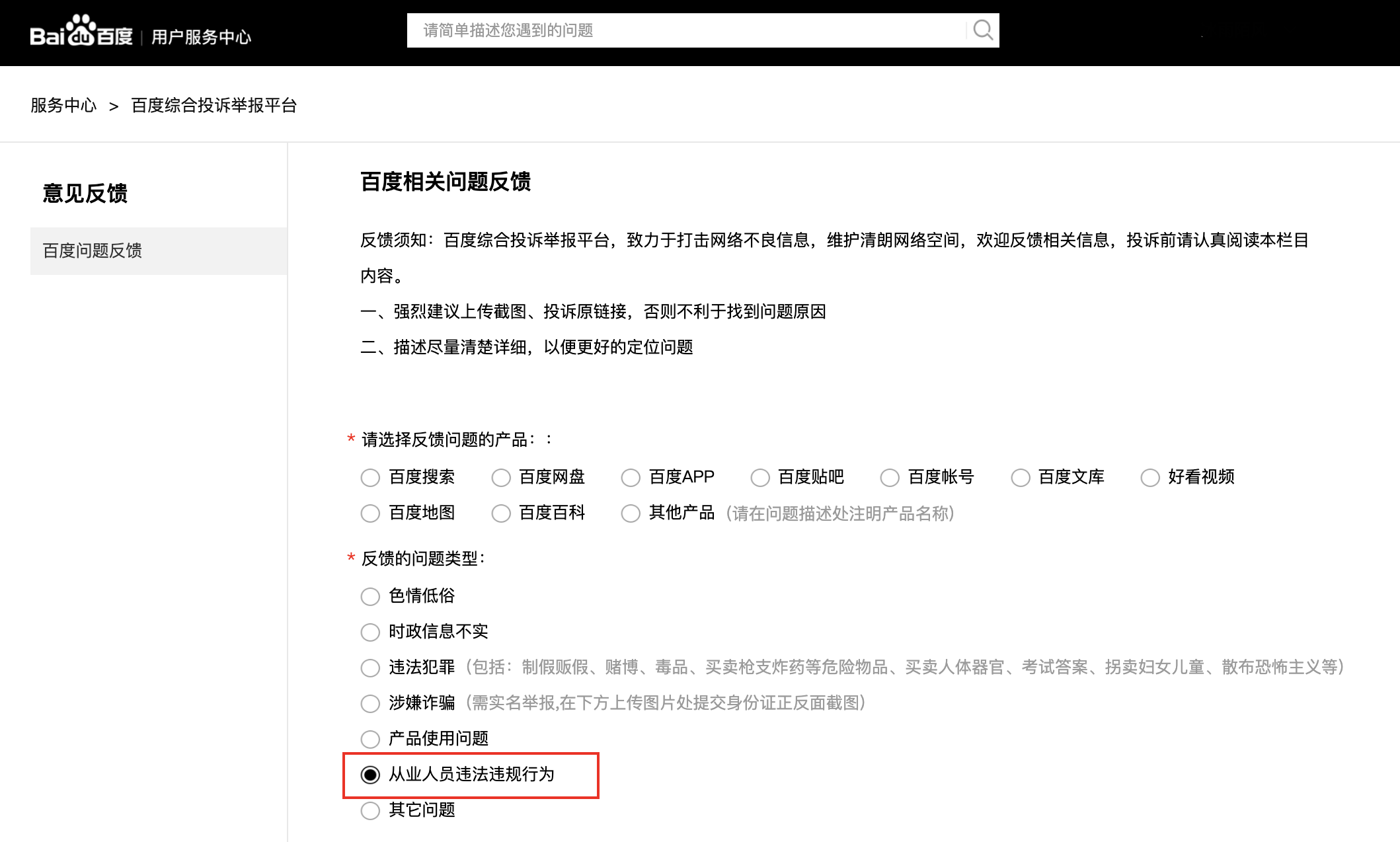
Task: Choose 违法犯罪 problem type
Action: click(x=370, y=668)
